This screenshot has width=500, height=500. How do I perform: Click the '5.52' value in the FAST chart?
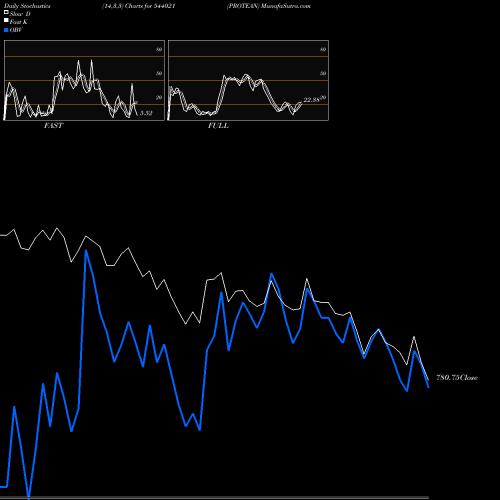coord(146,113)
